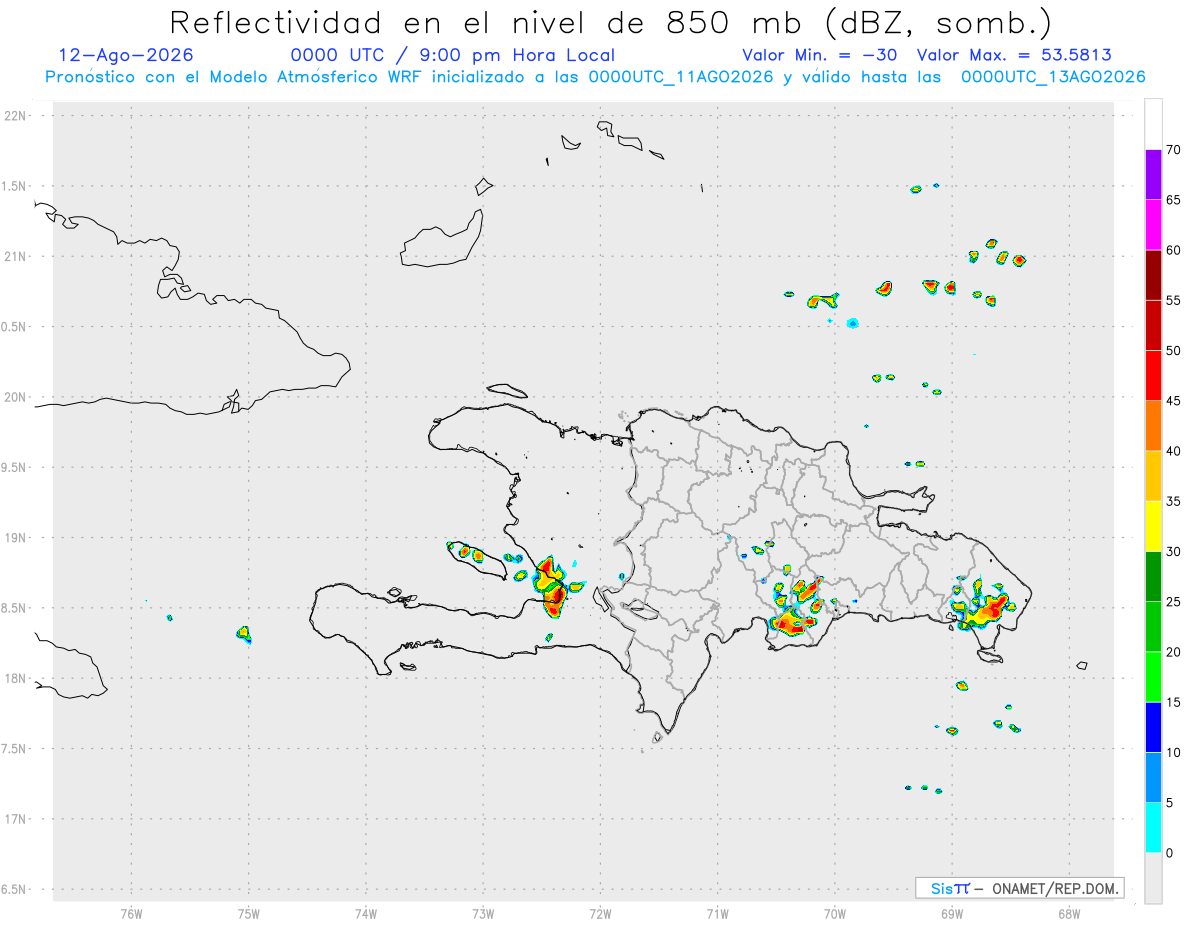Click the "18N" latitude label
The image size is (1200, 927).
[x=17, y=678]
